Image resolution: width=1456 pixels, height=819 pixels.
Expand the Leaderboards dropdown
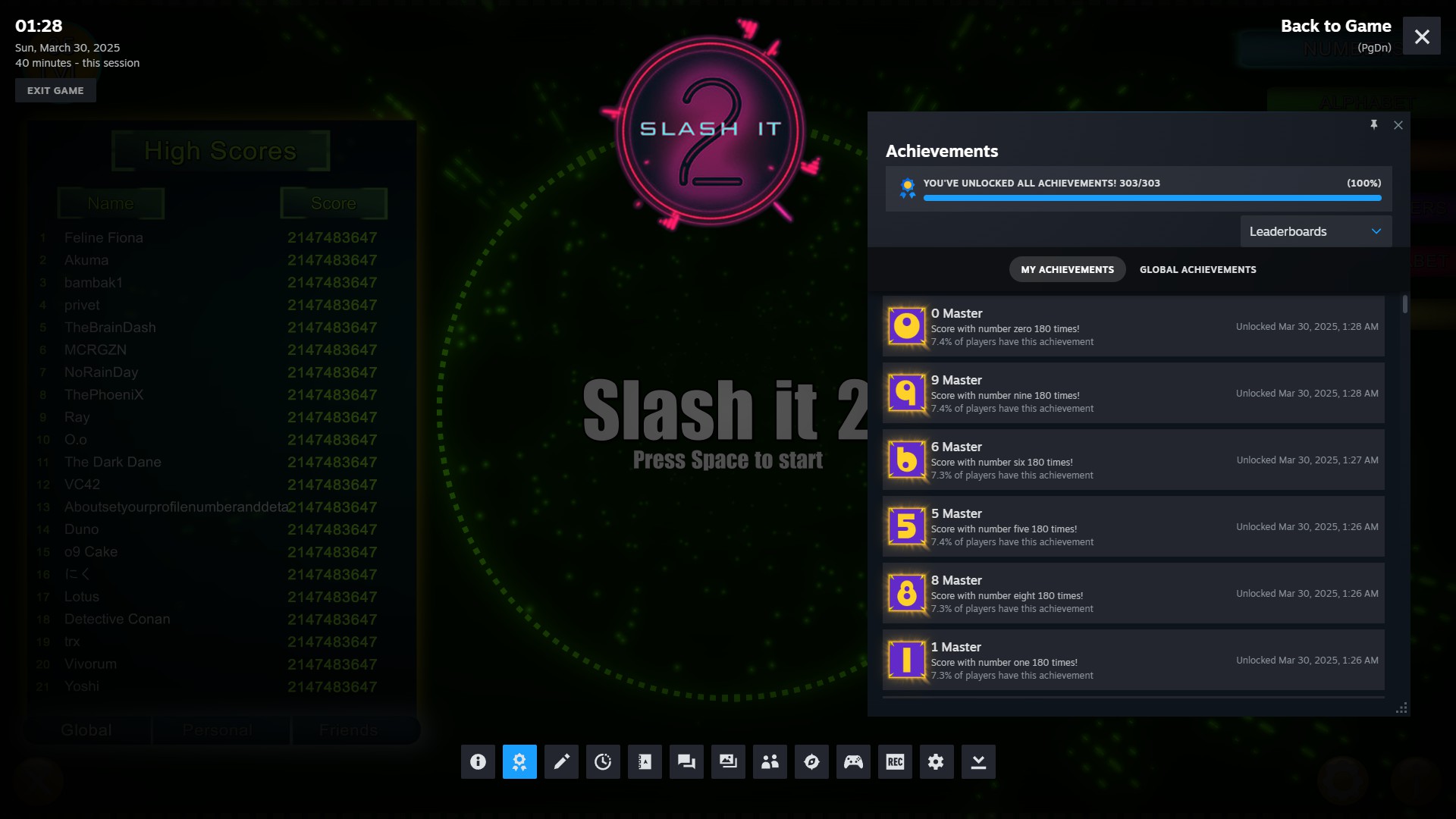click(x=1316, y=231)
